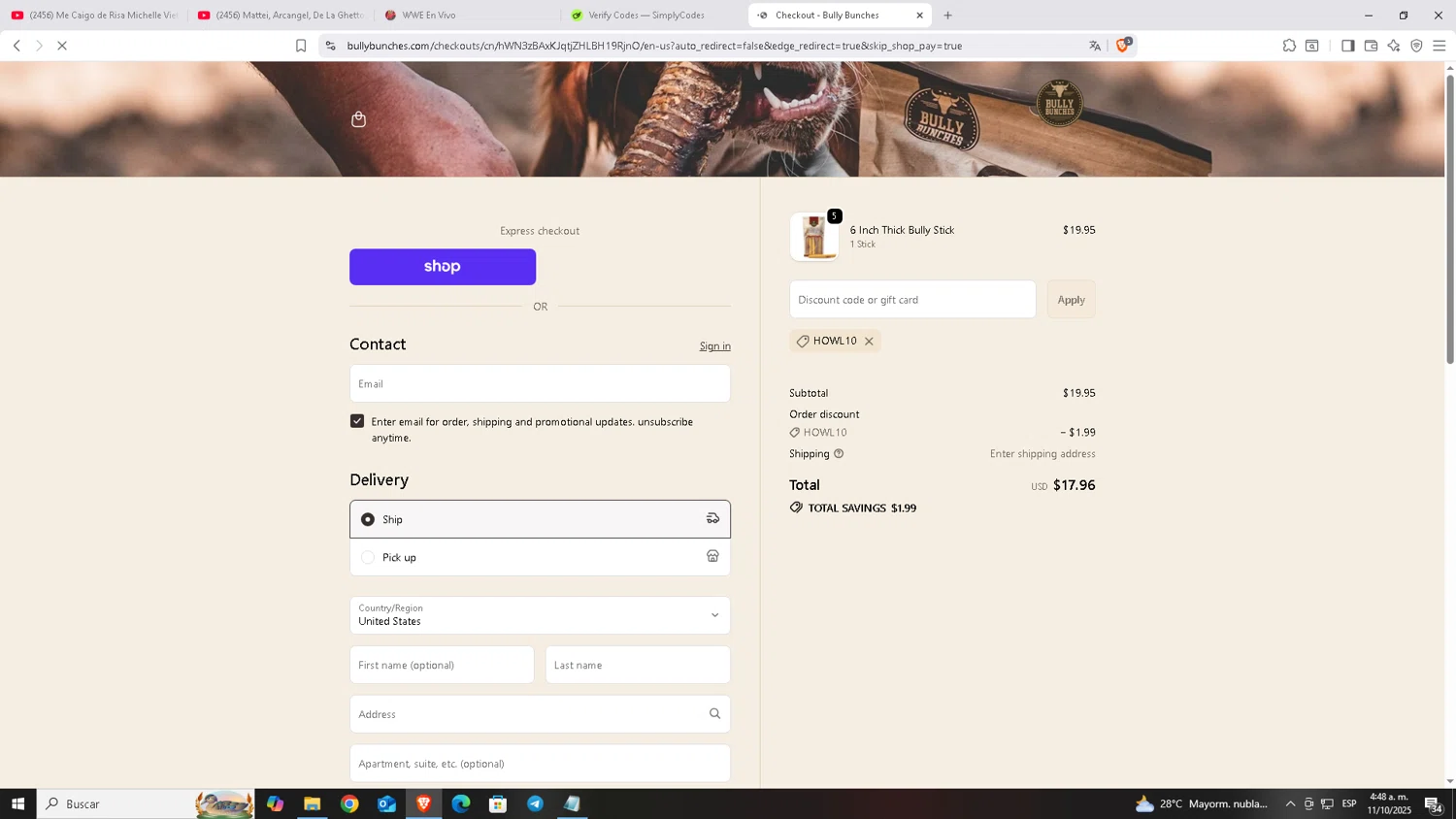1456x819 pixels.
Task: Switch to the Verify Codes SimplyCodes tab
Action: point(653,16)
